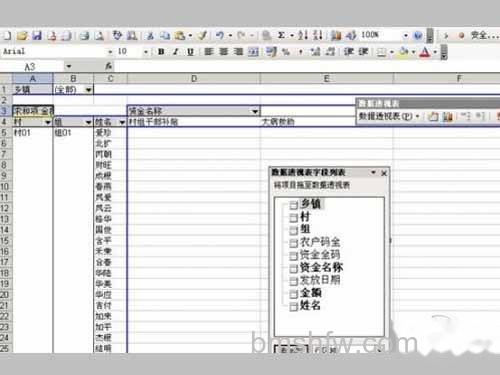This screenshot has width=500, height=375.
Task: Copy selection with the Copy icon
Action: [165, 35]
